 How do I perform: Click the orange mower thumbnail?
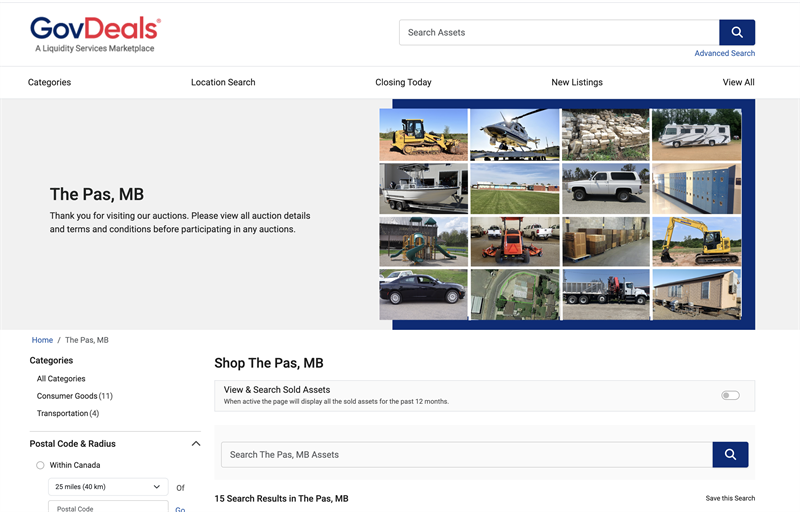click(x=515, y=242)
